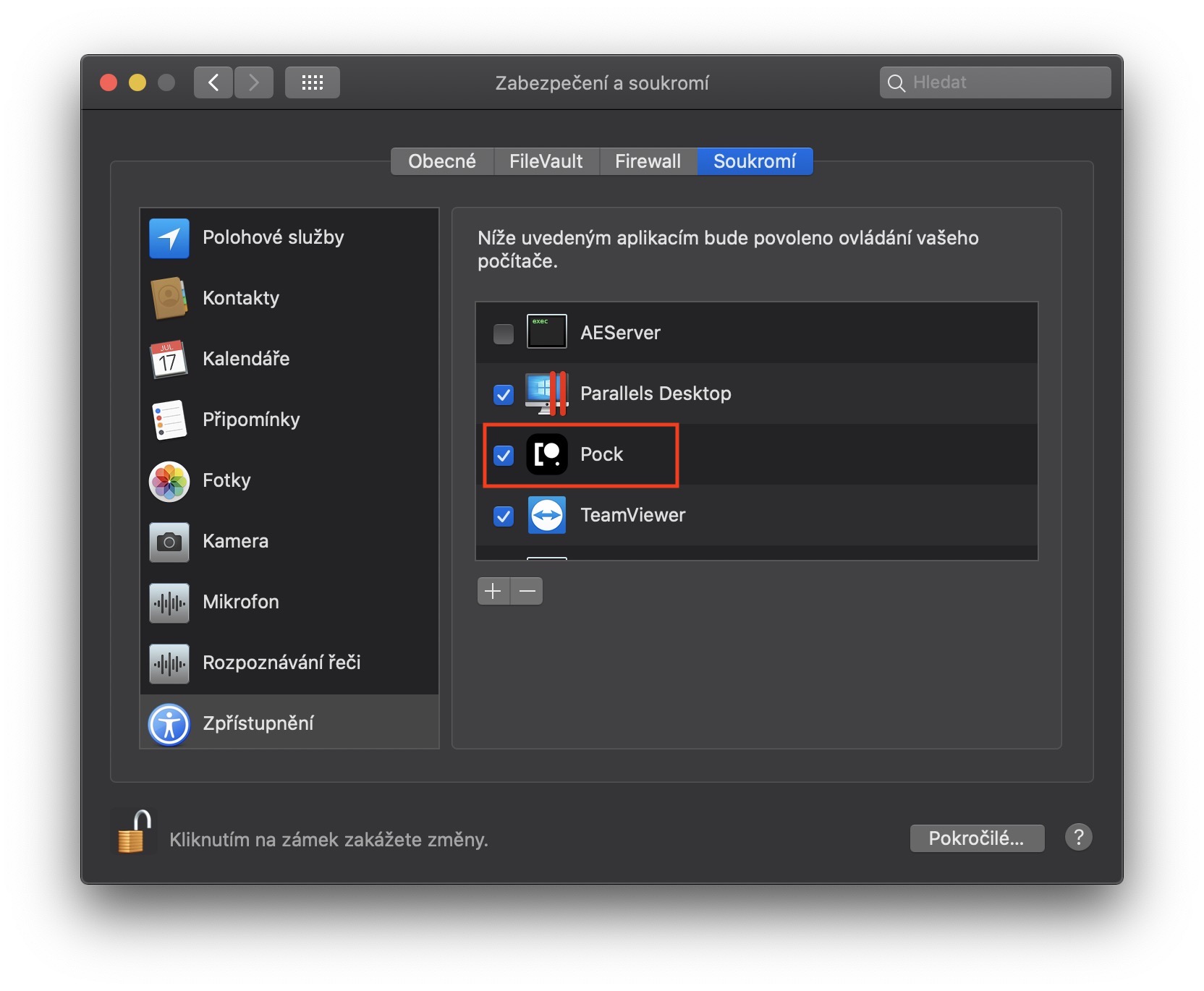The width and height of the screenshot is (1204, 991).
Task: Open the FileVault tab
Action: coord(546,161)
